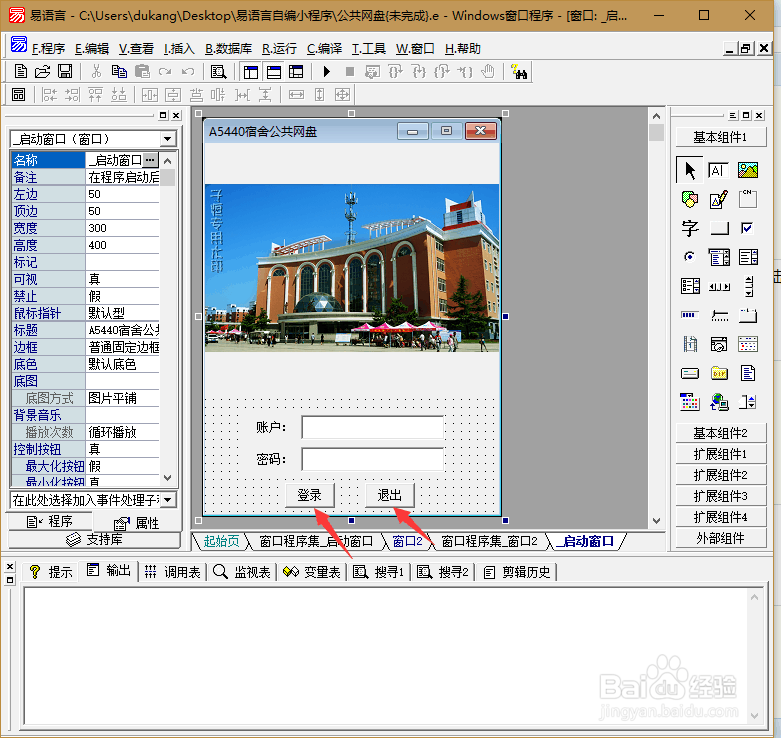Expand the 扩展组件2 component group

click(x=720, y=475)
